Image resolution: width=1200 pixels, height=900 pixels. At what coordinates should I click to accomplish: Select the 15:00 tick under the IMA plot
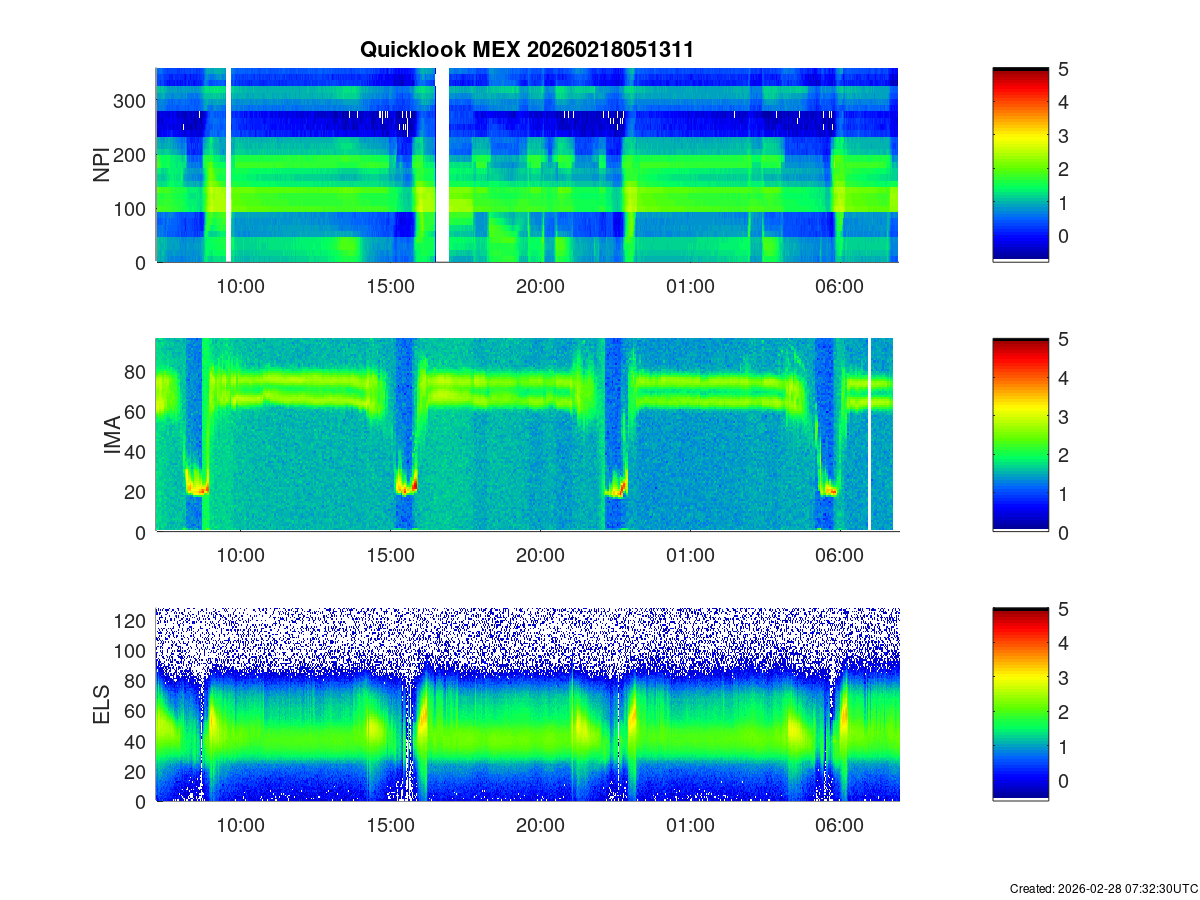pos(391,556)
